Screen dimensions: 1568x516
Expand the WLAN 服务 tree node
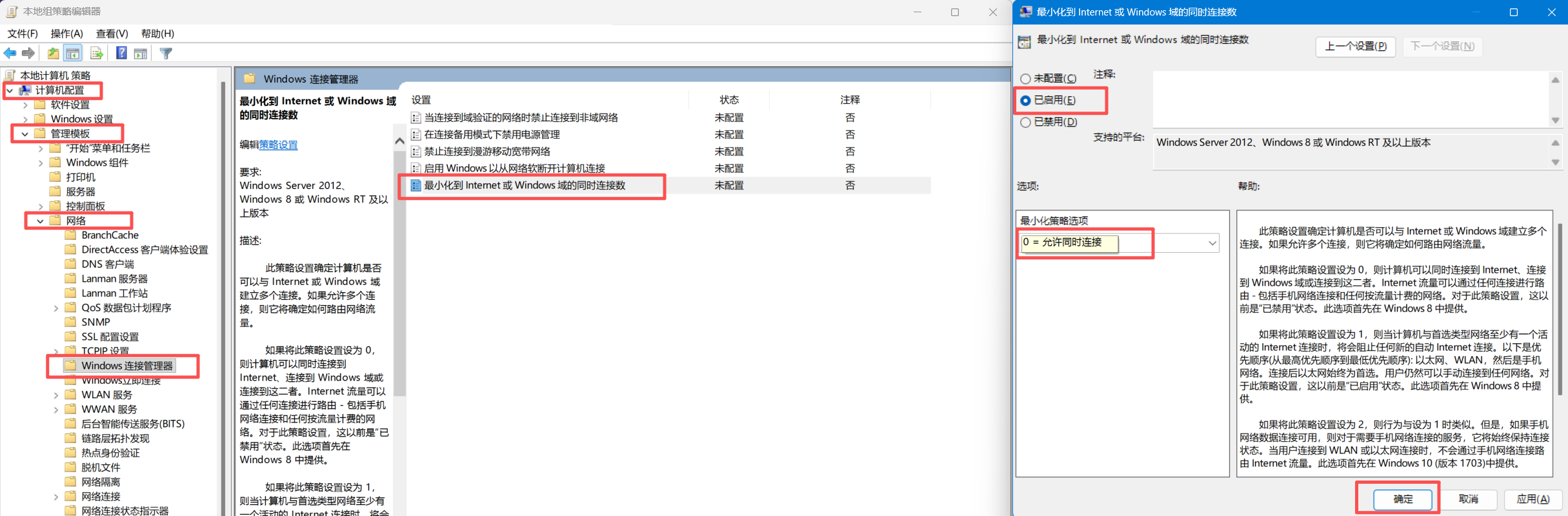(56, 395)
